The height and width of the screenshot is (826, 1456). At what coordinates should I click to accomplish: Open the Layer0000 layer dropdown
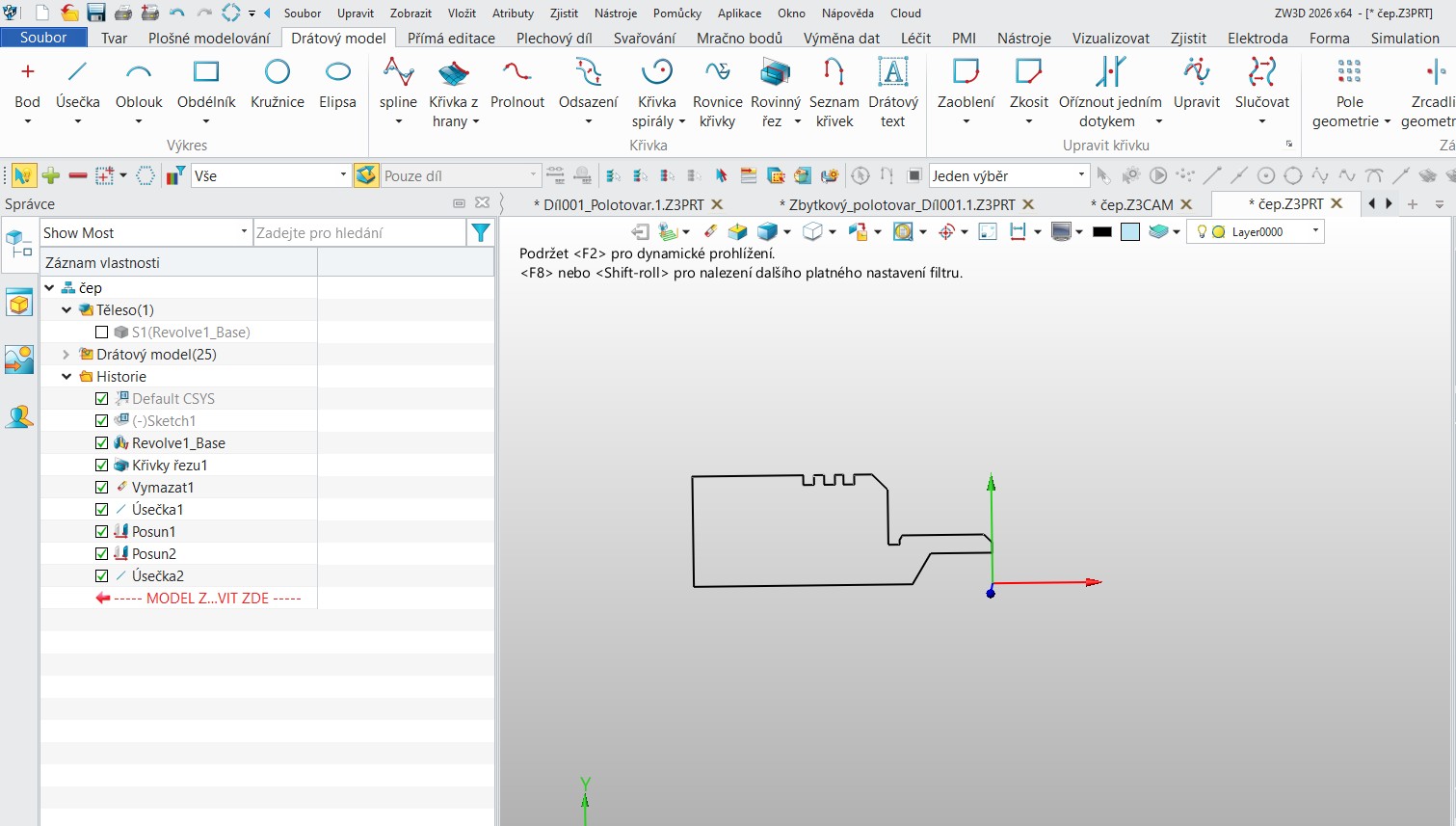click(x=1255, y=231)
